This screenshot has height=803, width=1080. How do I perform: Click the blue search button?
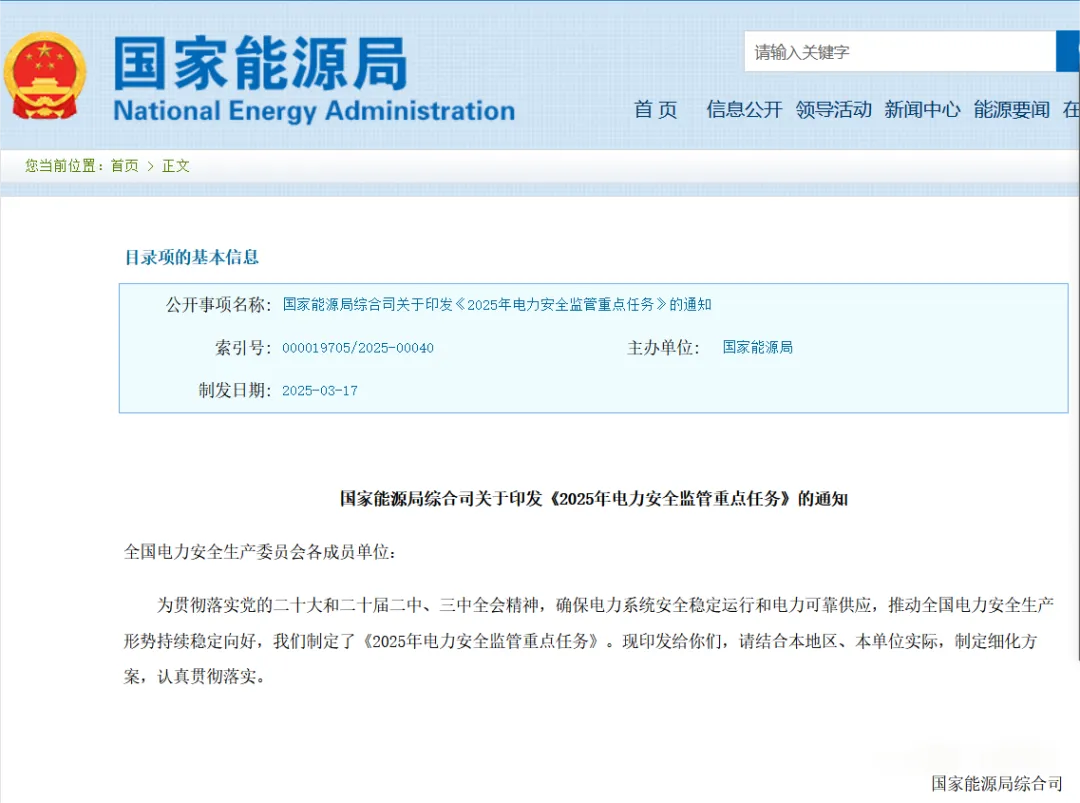point(1067,51)
